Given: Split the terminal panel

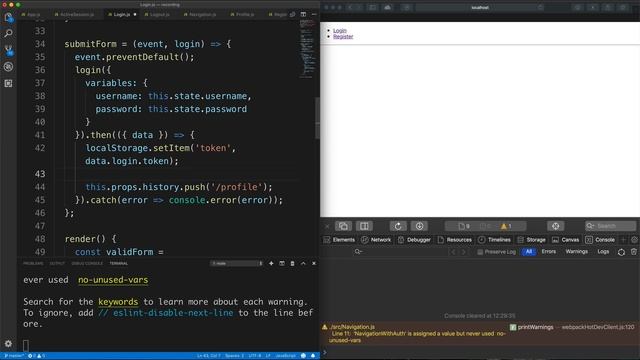Looking at the screenshot, I should (x=282, y=263).
